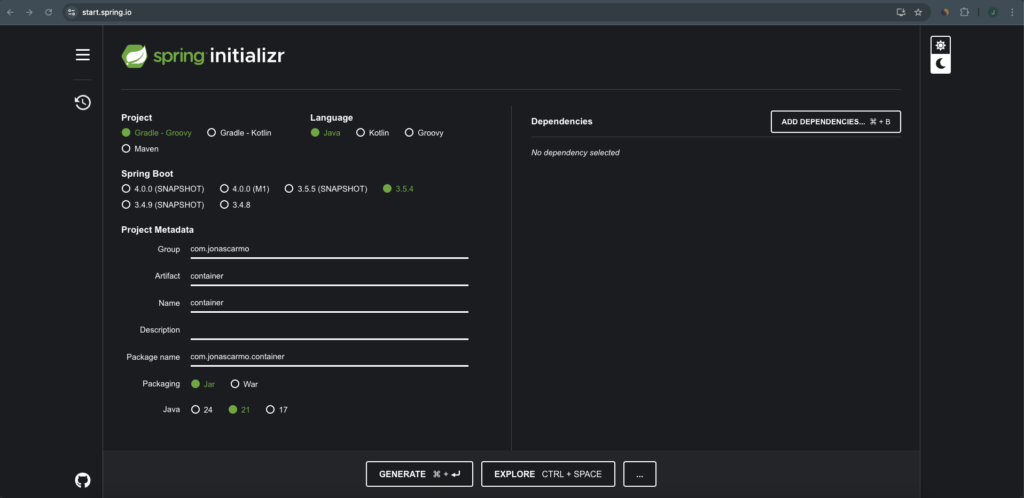This screenshot has height=498, width=1024.
Task: Select Spring Boot 4.0.0 (M1)
Action: pos(245,189)
